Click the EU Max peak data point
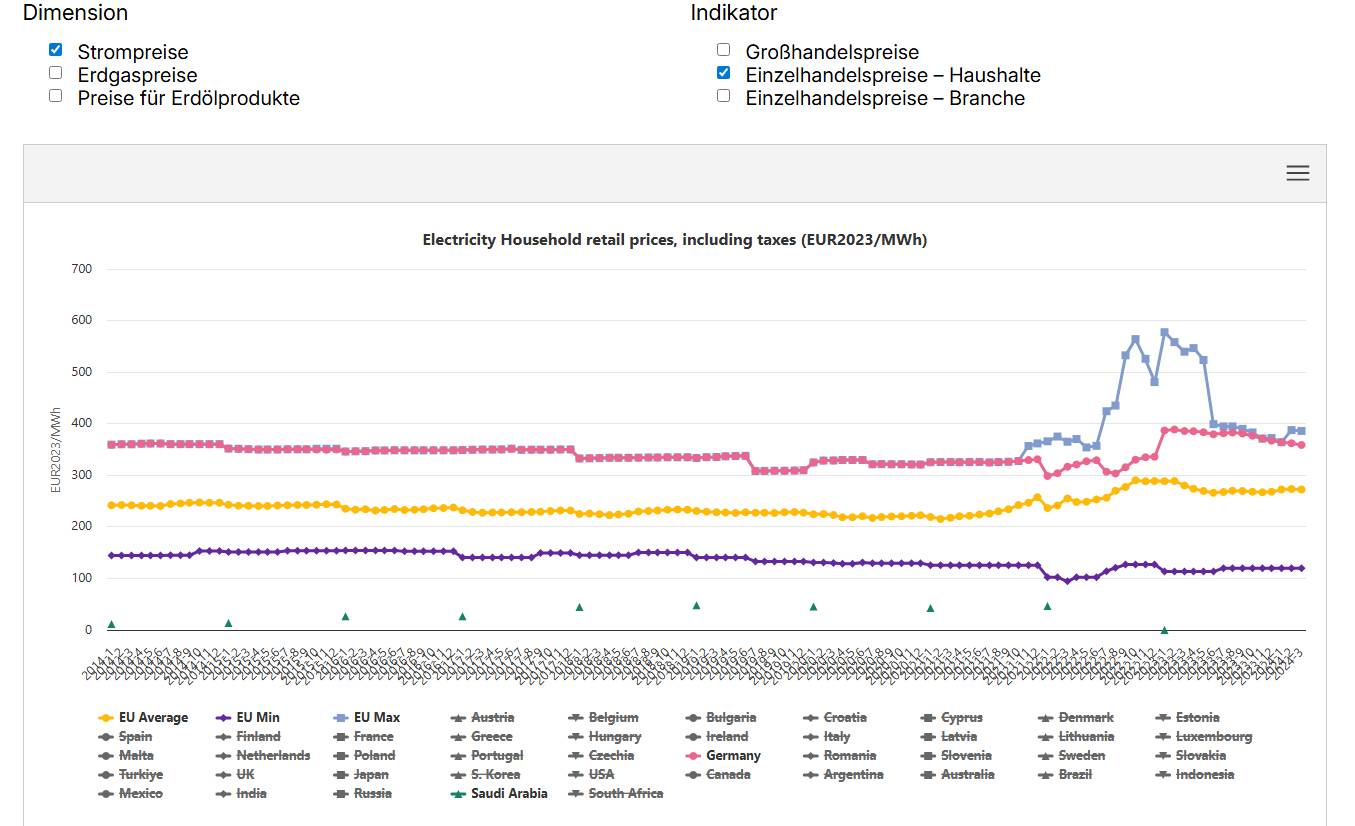Screen dimensions: 1355x826 [x=1164, y=332]
